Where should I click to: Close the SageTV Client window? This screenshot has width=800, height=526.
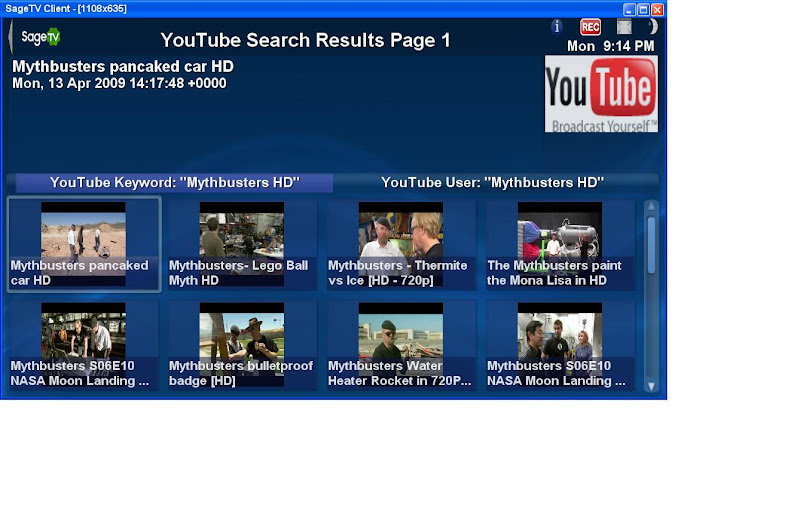658,9
